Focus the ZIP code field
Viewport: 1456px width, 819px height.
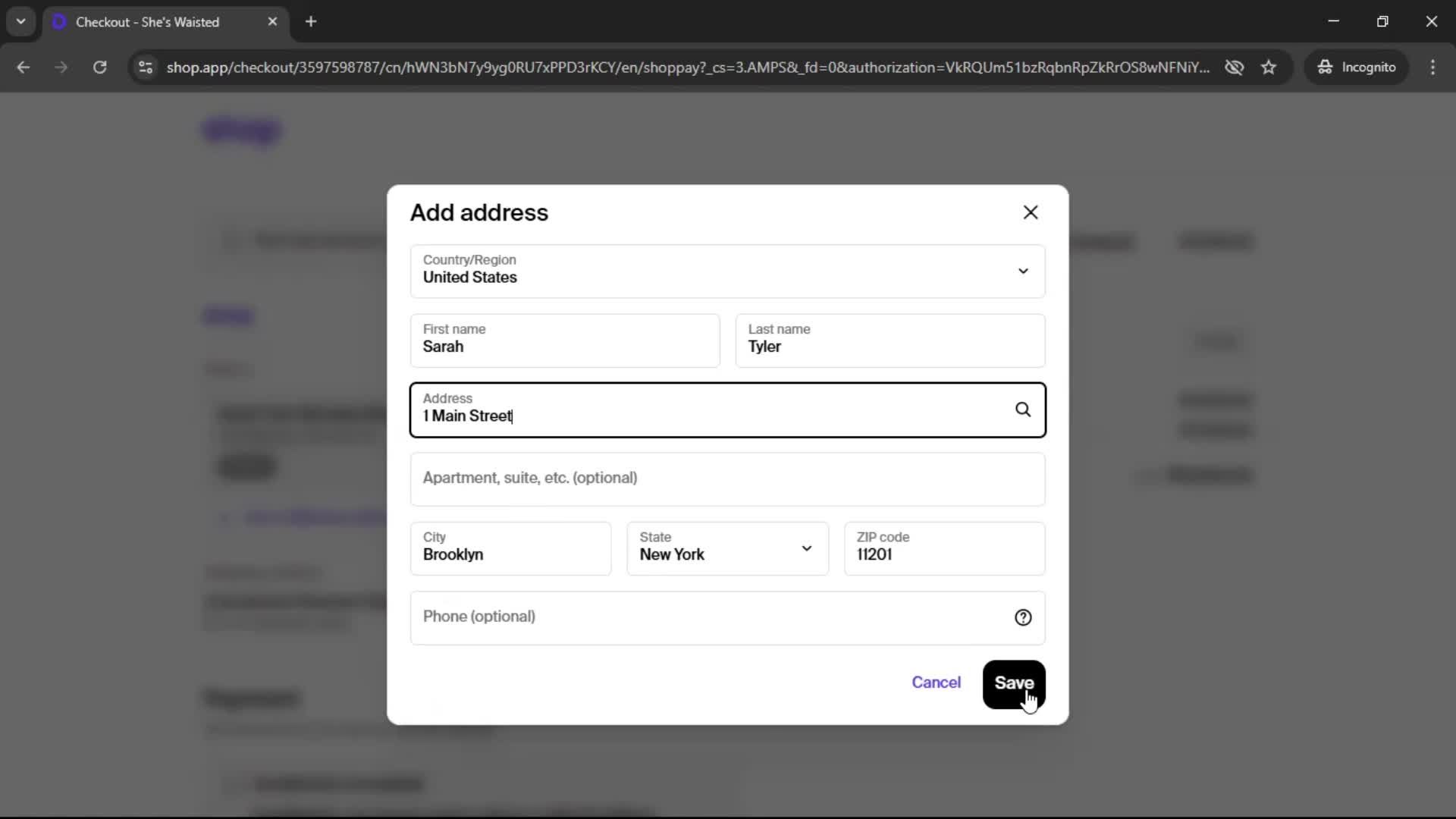click(x=943, y=548)
